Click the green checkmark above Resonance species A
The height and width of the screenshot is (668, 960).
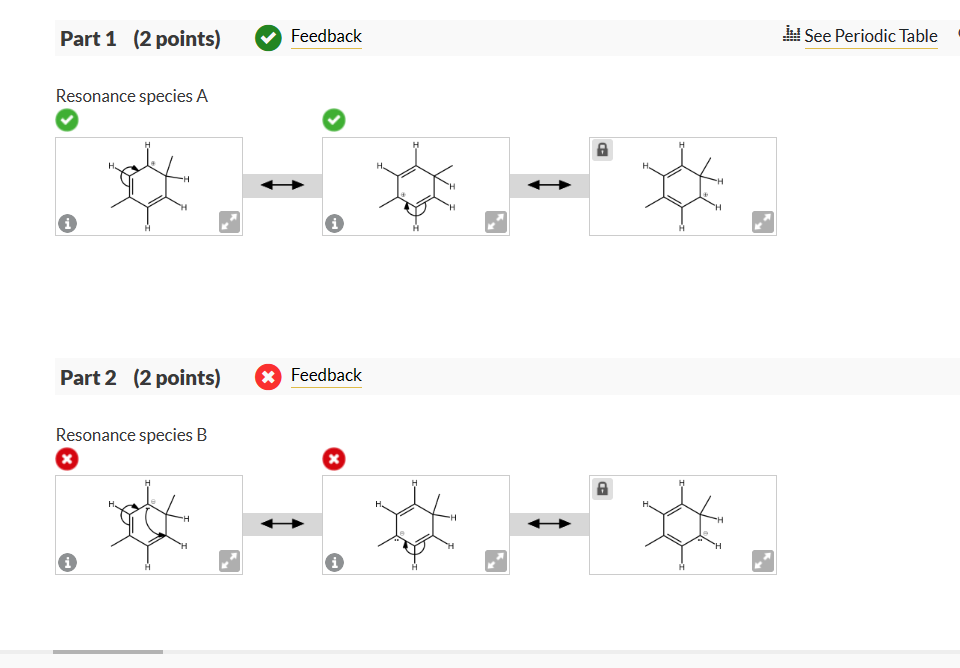66,120
